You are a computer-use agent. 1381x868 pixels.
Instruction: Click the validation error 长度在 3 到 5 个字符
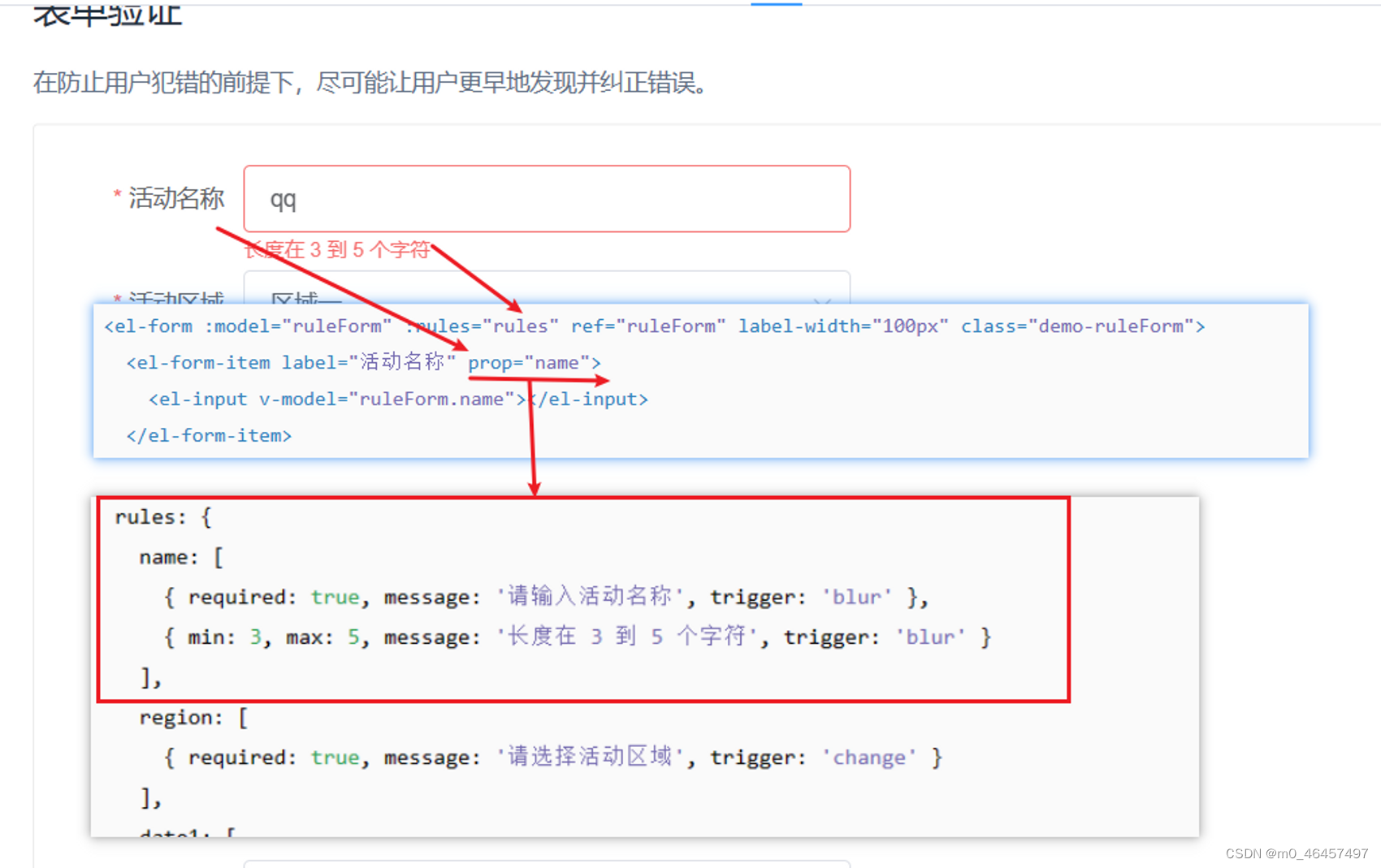[x=337, y=249]
